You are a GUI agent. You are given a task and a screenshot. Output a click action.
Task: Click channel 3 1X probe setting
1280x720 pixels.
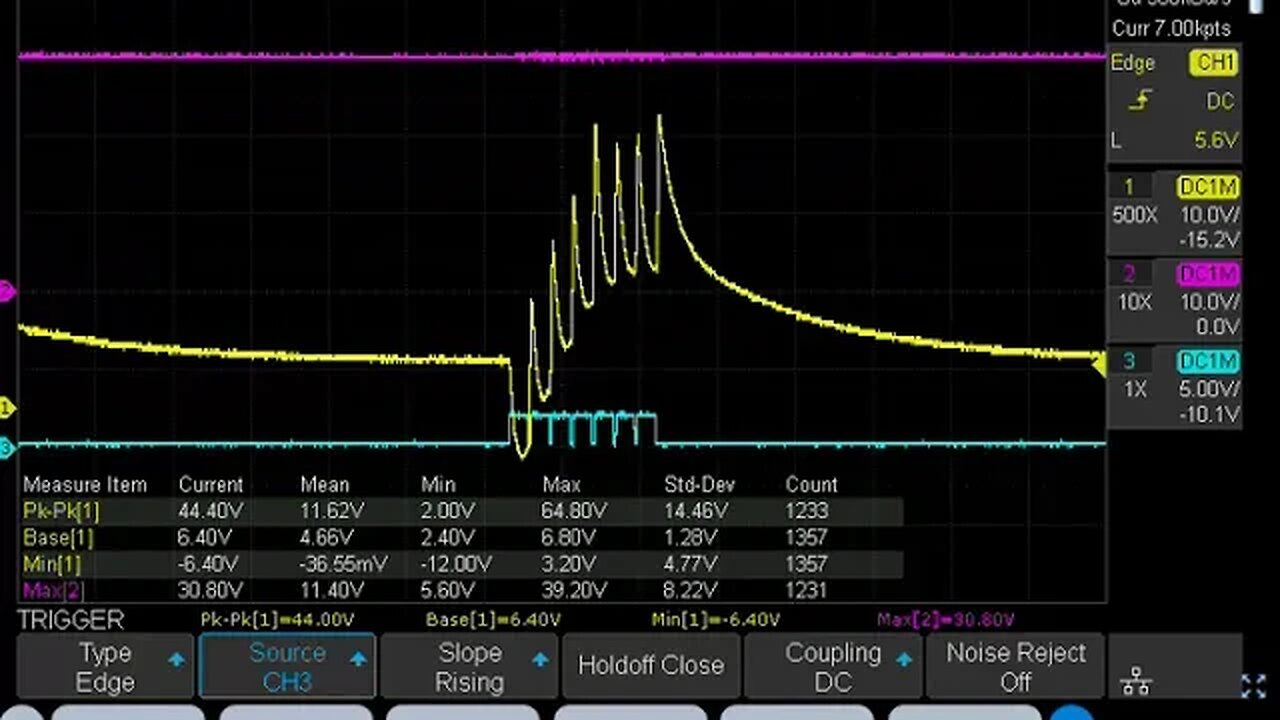click(x=1135, y=389)
